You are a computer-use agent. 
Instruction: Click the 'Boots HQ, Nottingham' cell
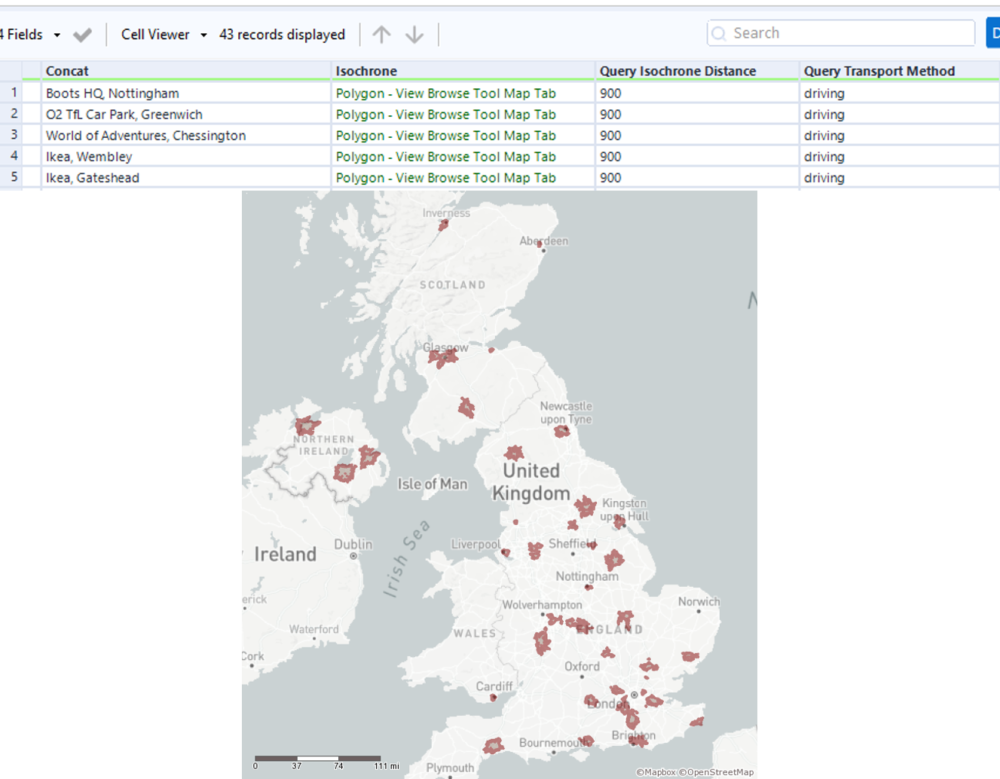click(186, 93)
